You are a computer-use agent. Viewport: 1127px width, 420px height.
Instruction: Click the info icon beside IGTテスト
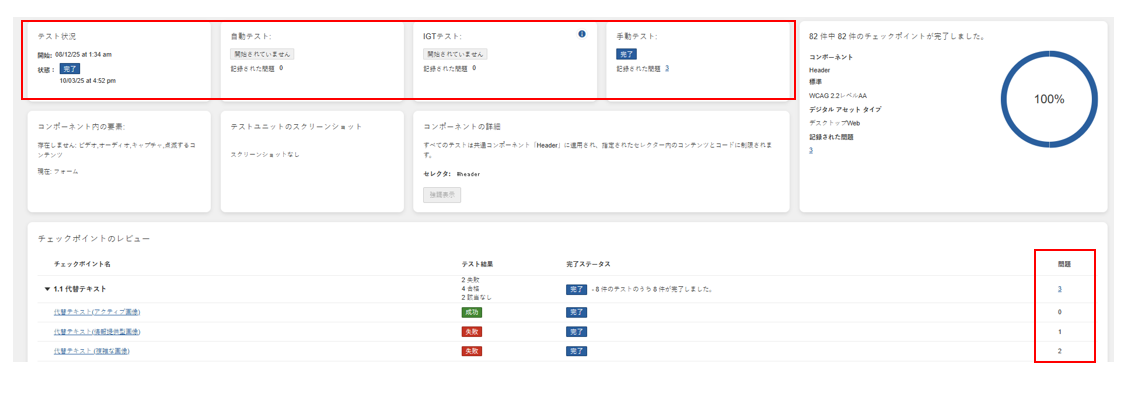[x=582, y=34]
